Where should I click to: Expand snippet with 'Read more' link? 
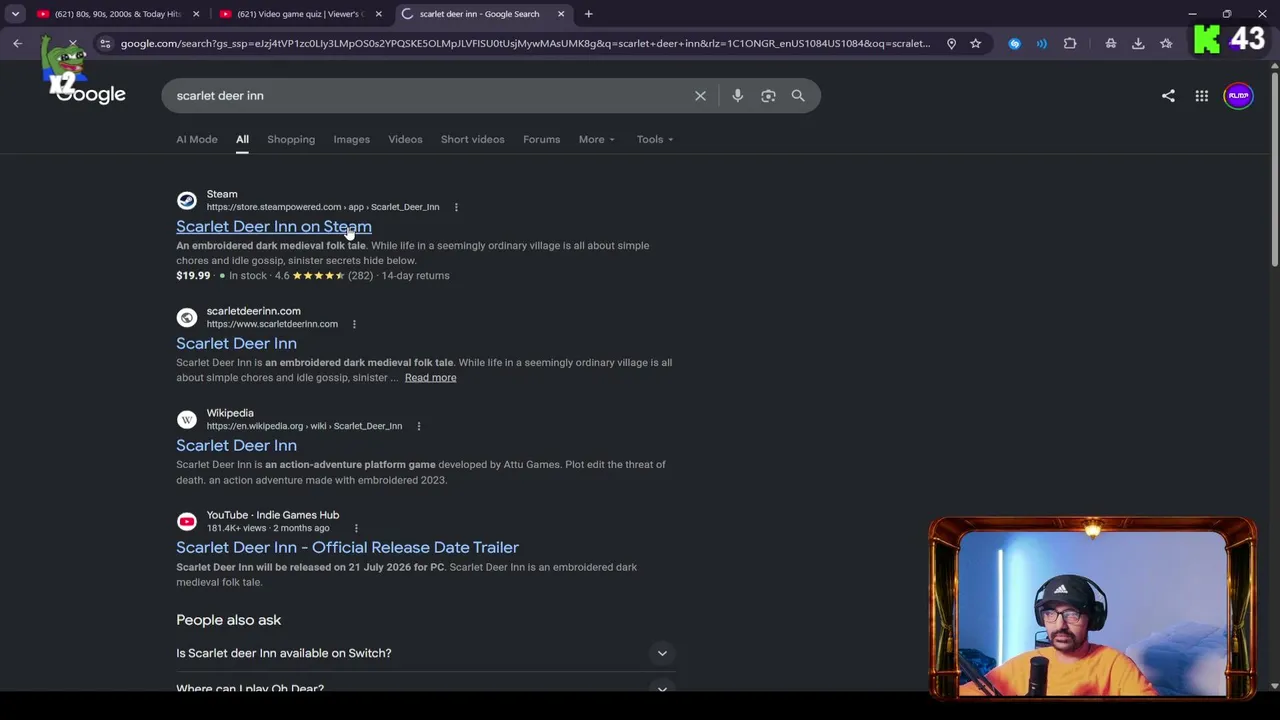pos(430,378)
